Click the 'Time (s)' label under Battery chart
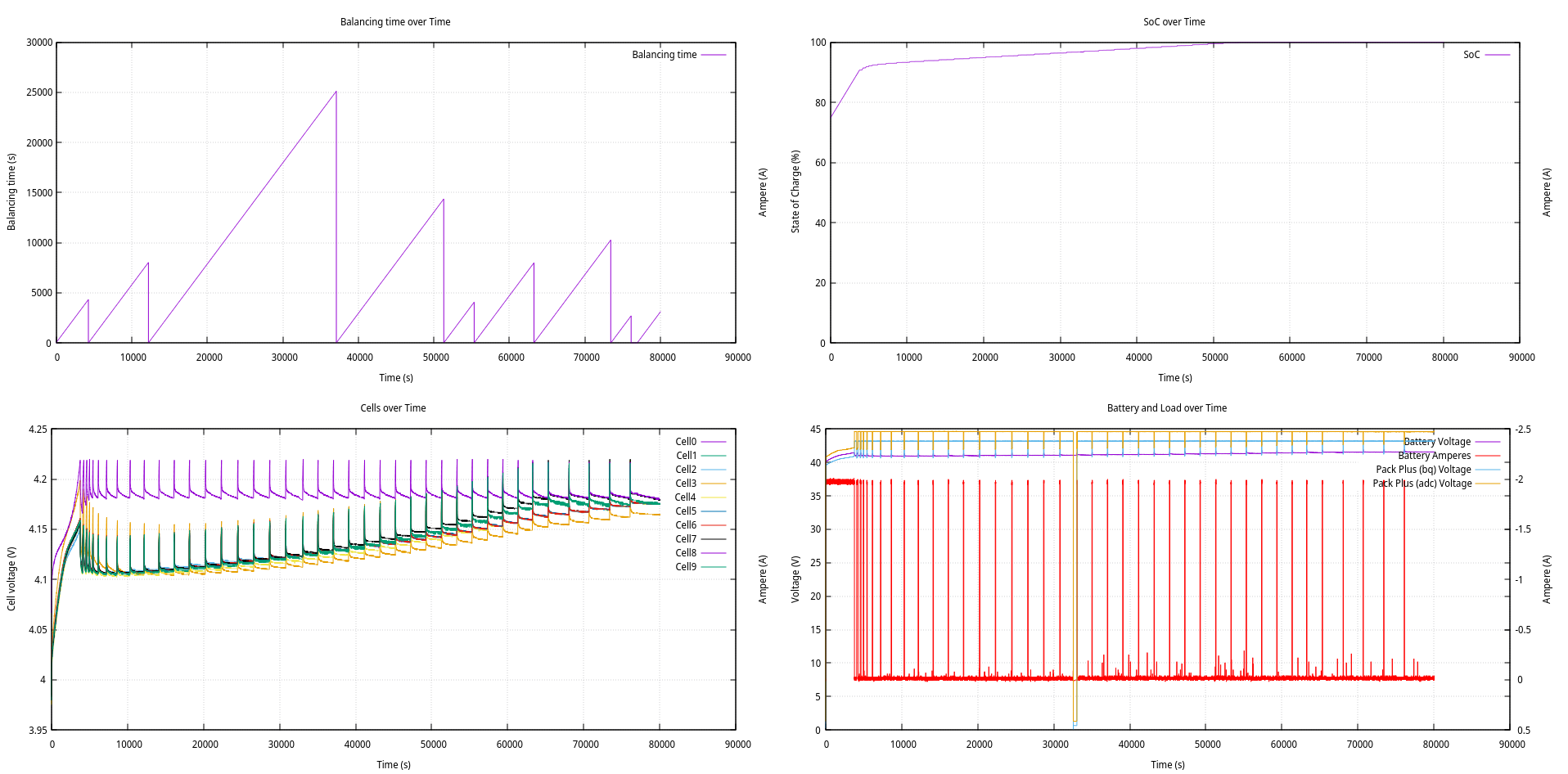The height and width of the screenshot is (774, 1568). [x=1168, y=765]
